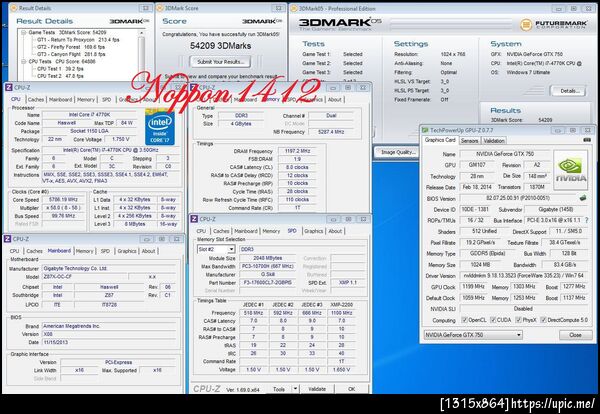Click the Close button in GPU-Z
This screenshot has width=600, height=414.
click(575, 335)
